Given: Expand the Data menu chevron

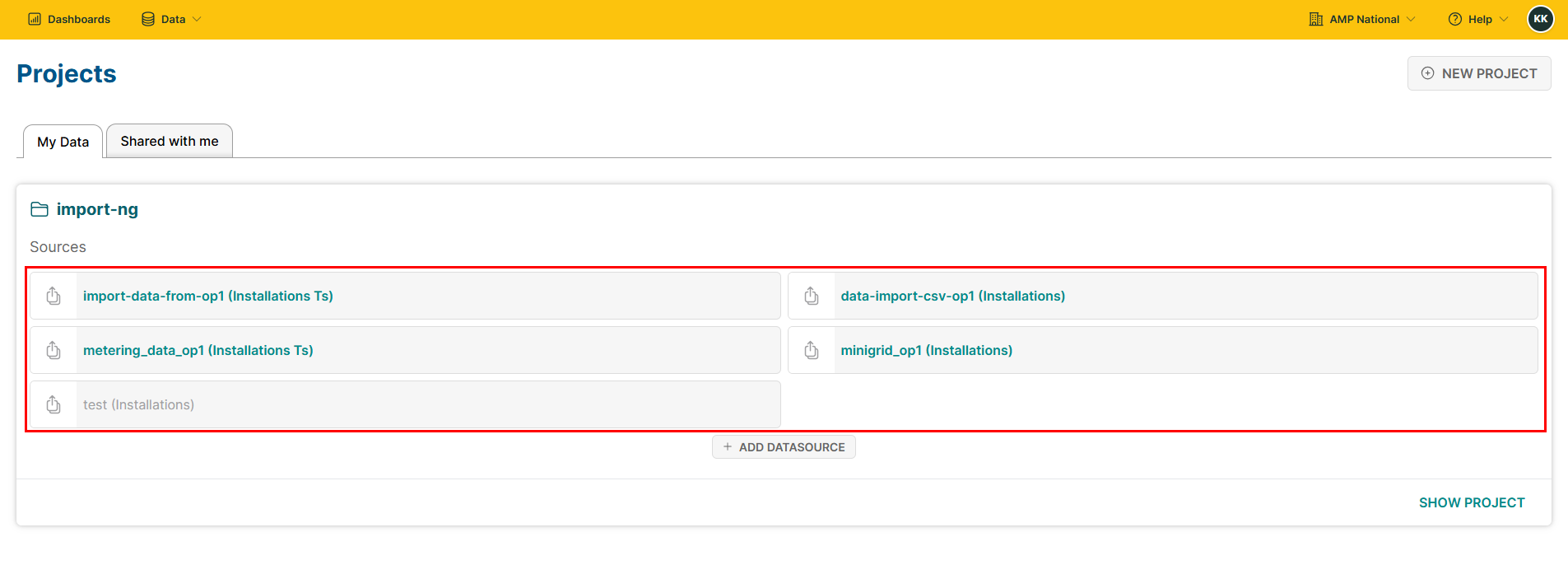Looking at the screenshot, I should [x=197, y=19].
